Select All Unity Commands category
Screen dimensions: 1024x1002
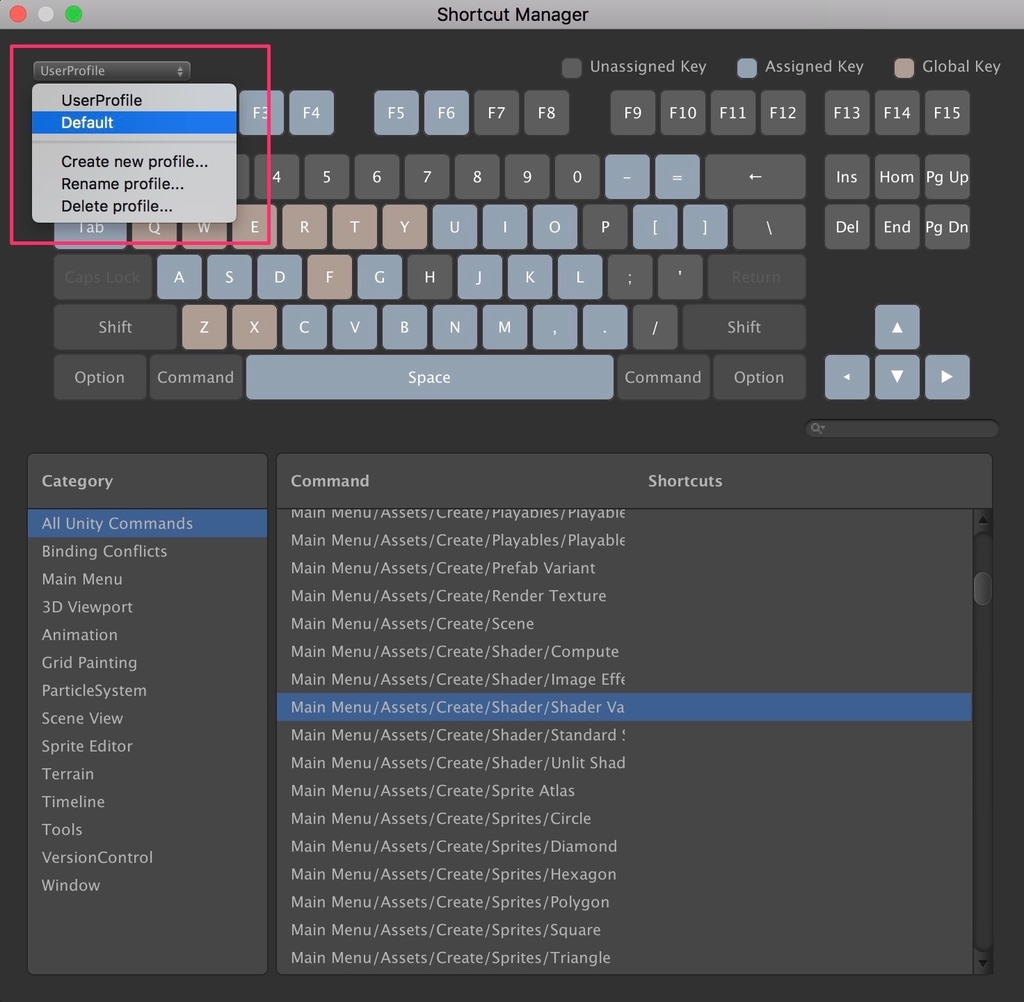(x=148, y=523)
